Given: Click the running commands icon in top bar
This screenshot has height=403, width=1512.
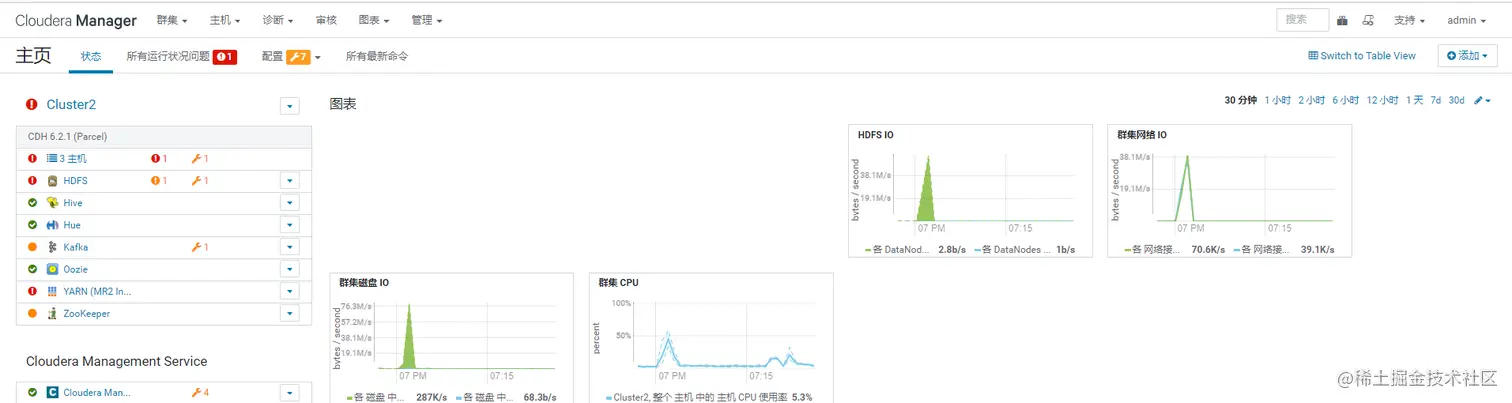Looking at the screenshot, I should 1368,20.
